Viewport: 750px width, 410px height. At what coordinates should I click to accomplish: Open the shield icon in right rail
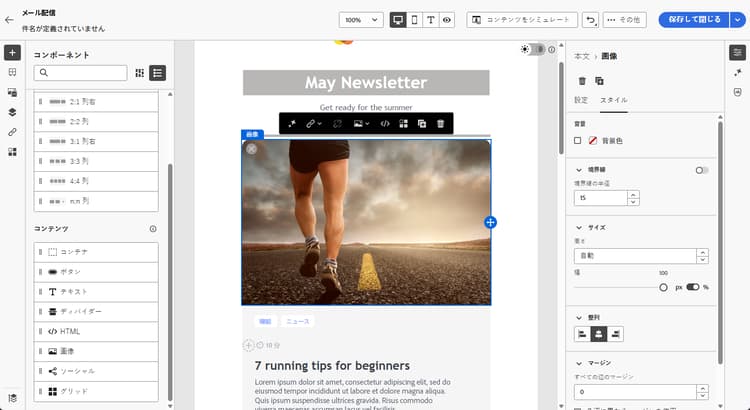[738, 92]
